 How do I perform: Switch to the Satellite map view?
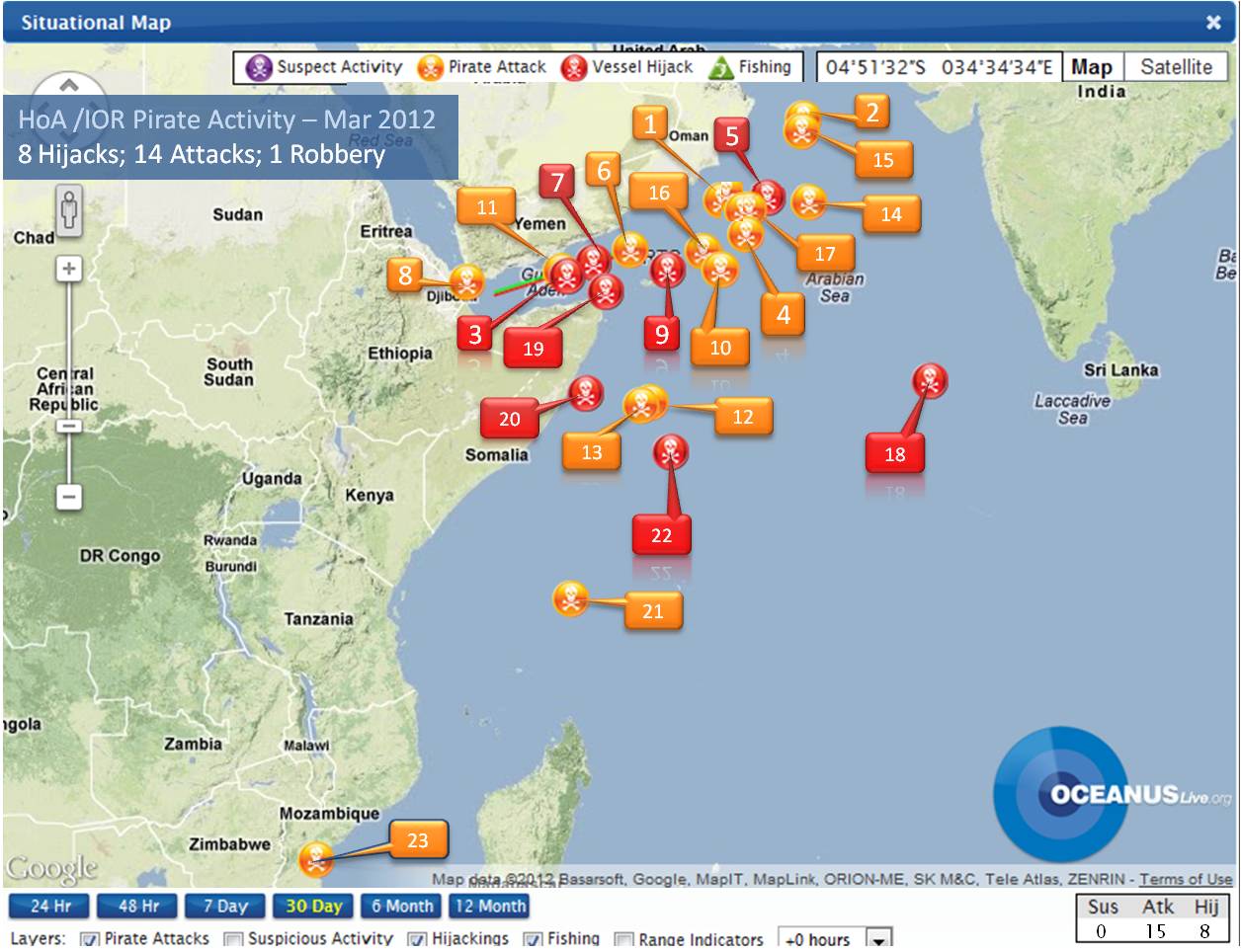click(x=1176, y=67)
